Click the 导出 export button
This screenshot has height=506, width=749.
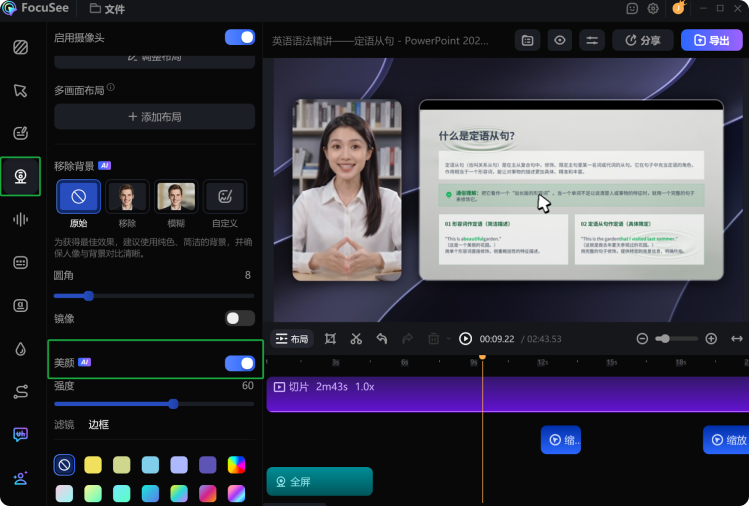click(x=711, y=40)
